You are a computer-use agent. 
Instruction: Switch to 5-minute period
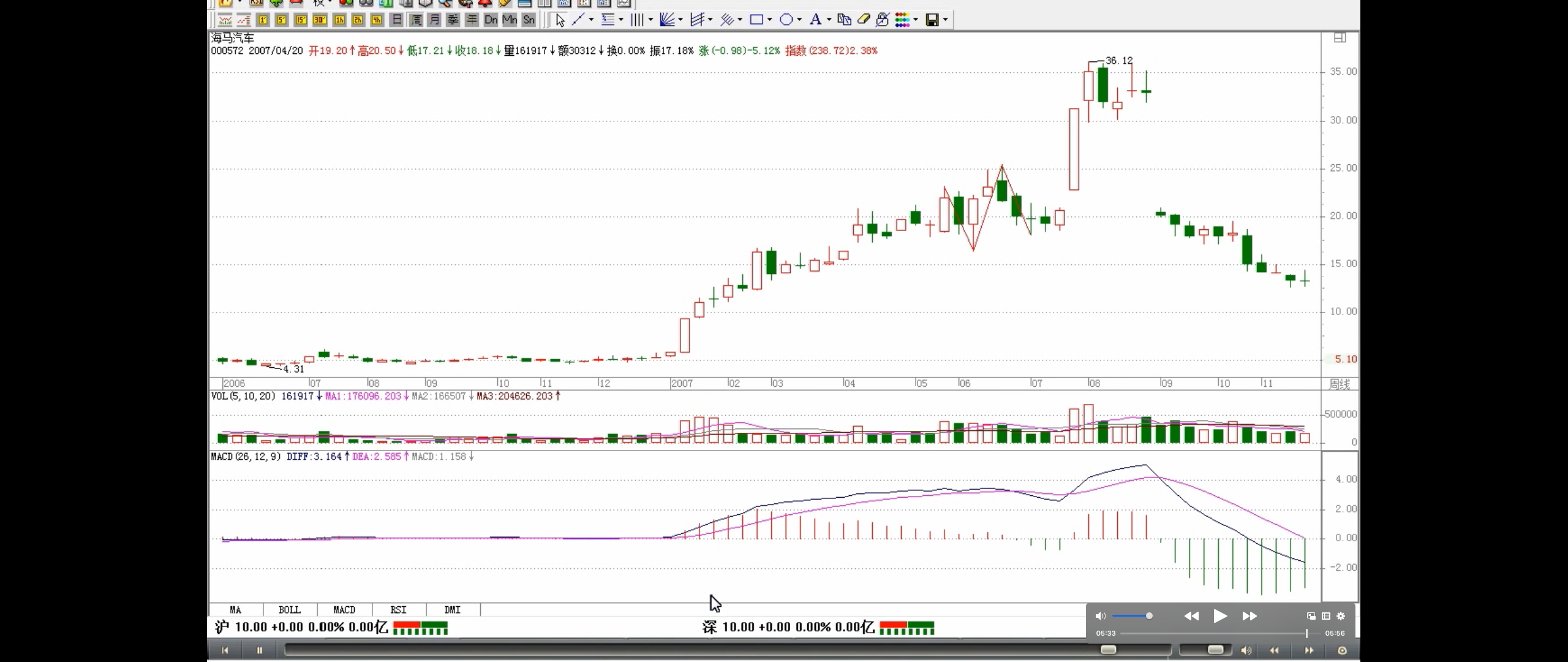tap(282, 20)
